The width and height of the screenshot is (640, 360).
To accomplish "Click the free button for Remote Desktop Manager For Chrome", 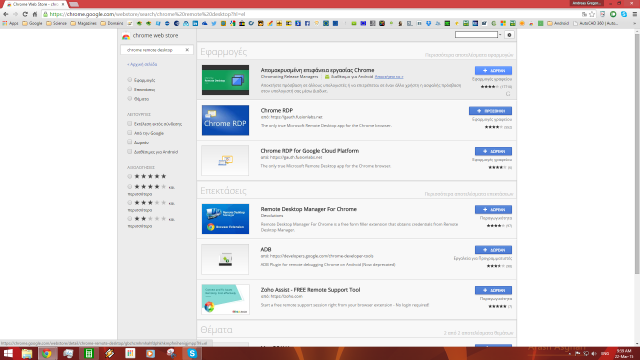I will 493,209.
